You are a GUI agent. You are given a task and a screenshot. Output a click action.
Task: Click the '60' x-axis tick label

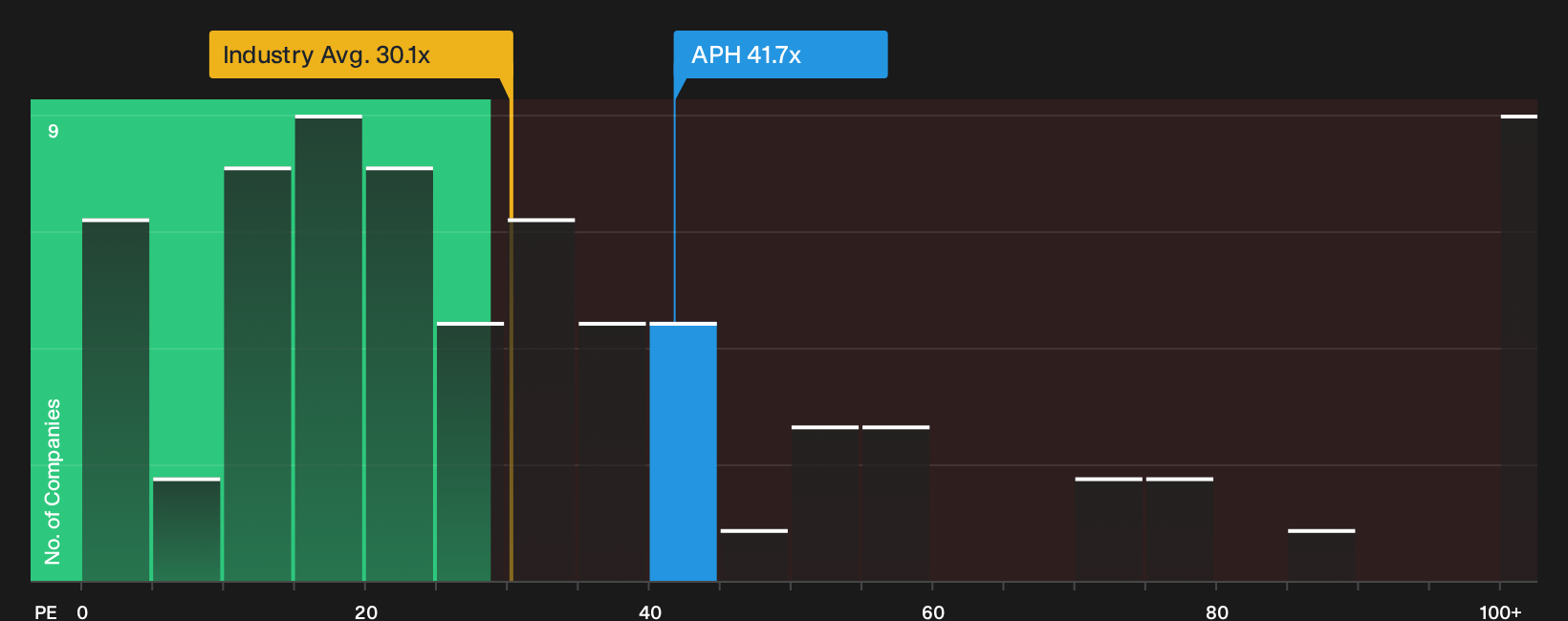coord(933,612)
